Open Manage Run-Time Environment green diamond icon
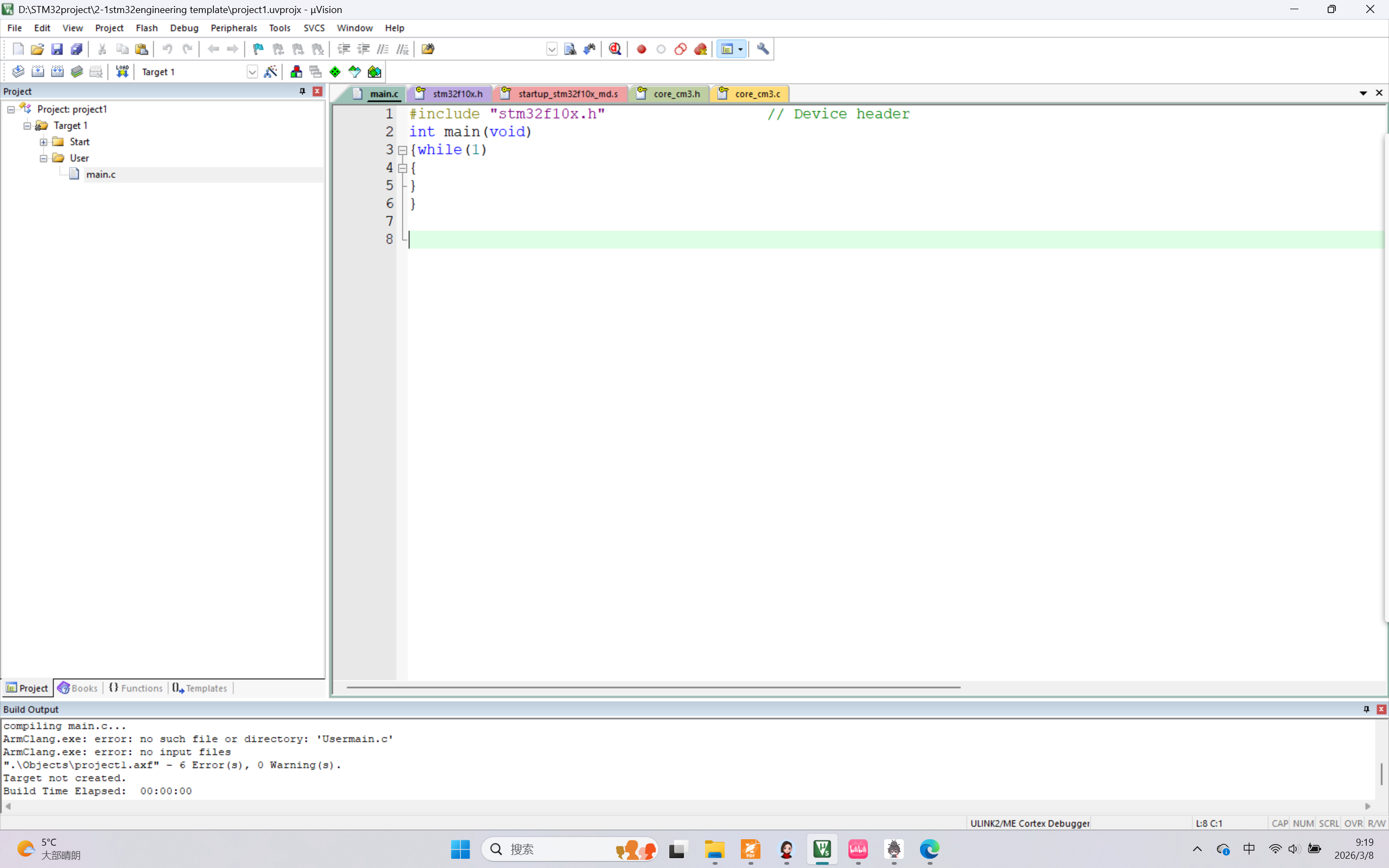Screen dimensions: 1389x868 pyautogui.click(x=335, y=72)
